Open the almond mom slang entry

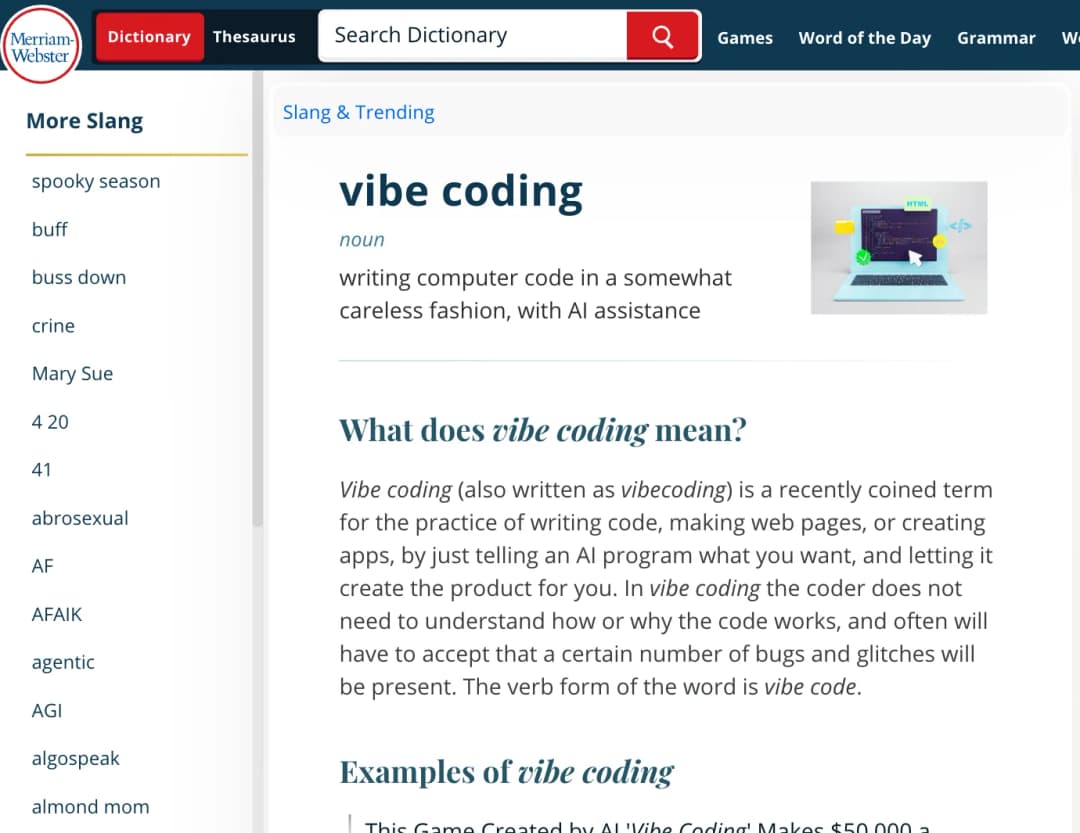click(x=90, y=807)
